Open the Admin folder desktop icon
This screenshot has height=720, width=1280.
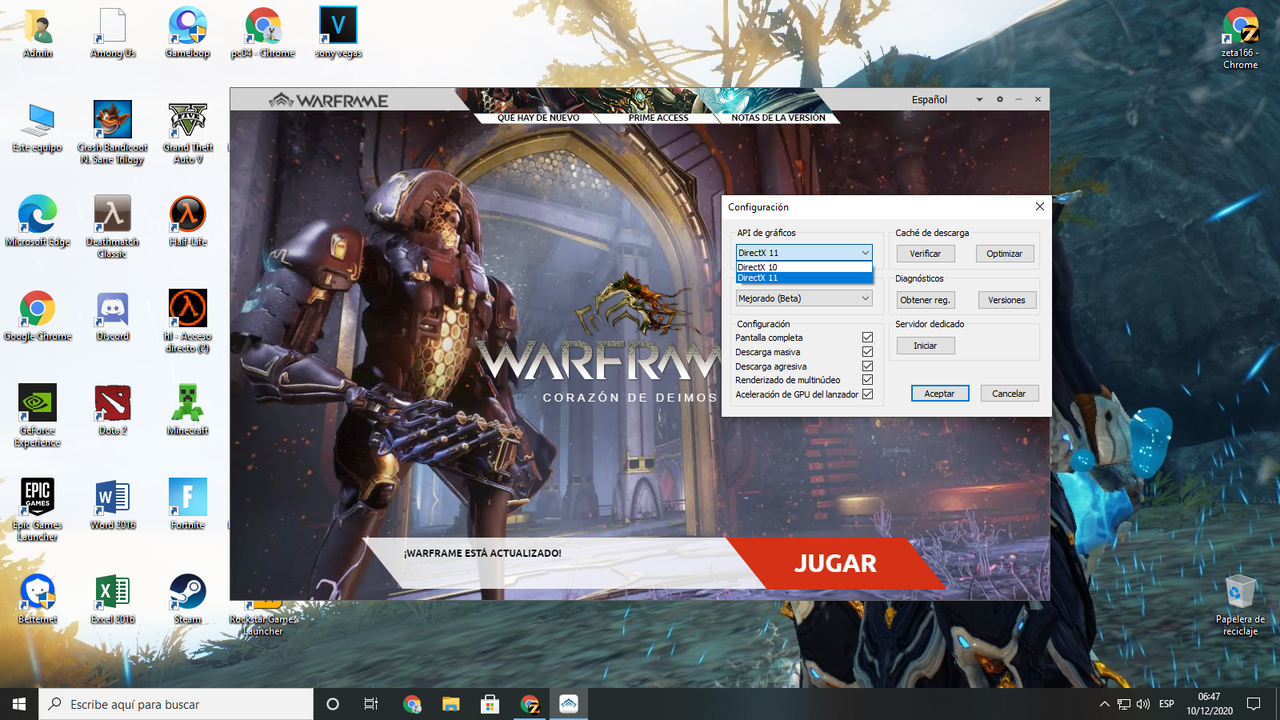click(38, 33)
